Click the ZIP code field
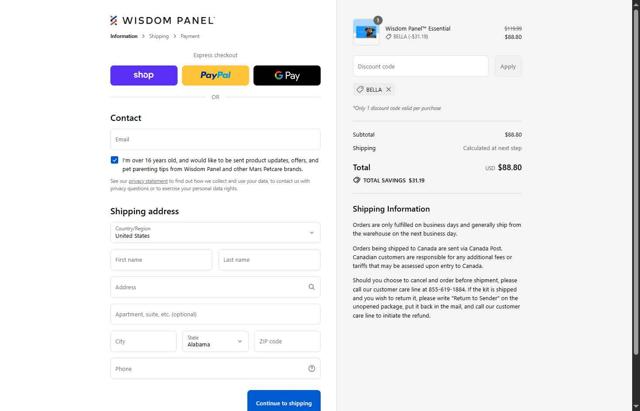 click(x=287, y=341)
